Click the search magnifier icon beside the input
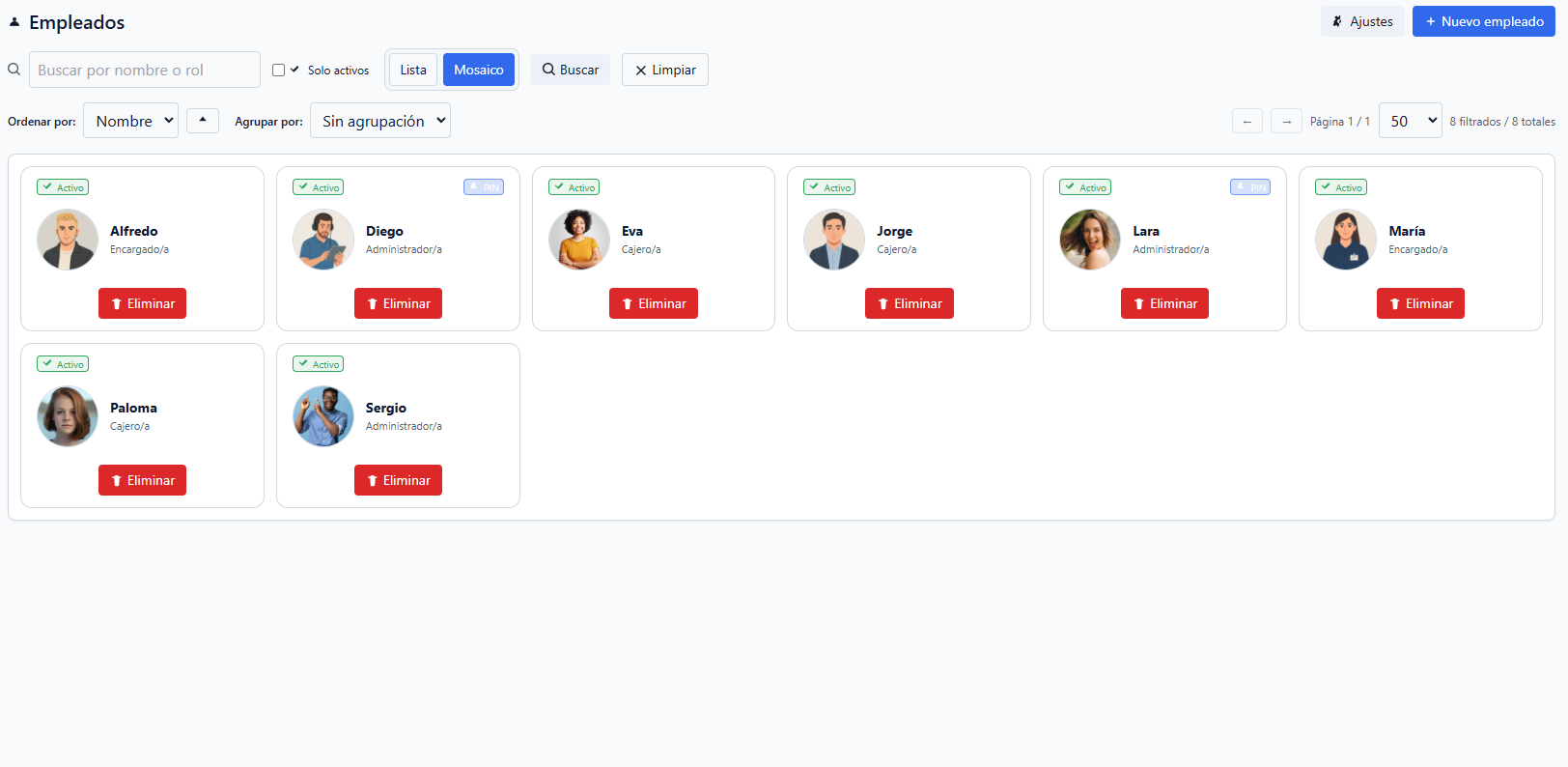The image size is (1568, 767). 14,70
